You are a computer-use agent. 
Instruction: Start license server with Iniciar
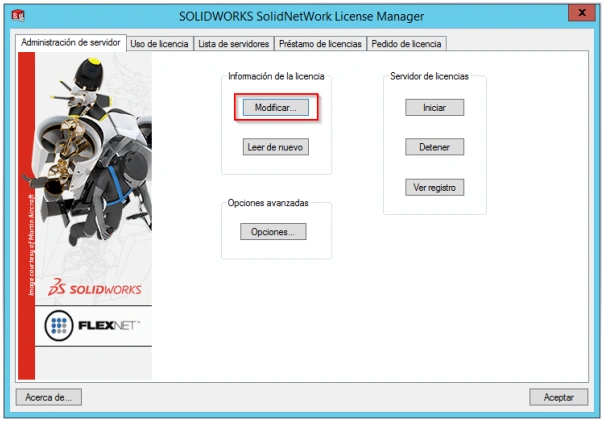pyautogui.click(x=435, y=107)
